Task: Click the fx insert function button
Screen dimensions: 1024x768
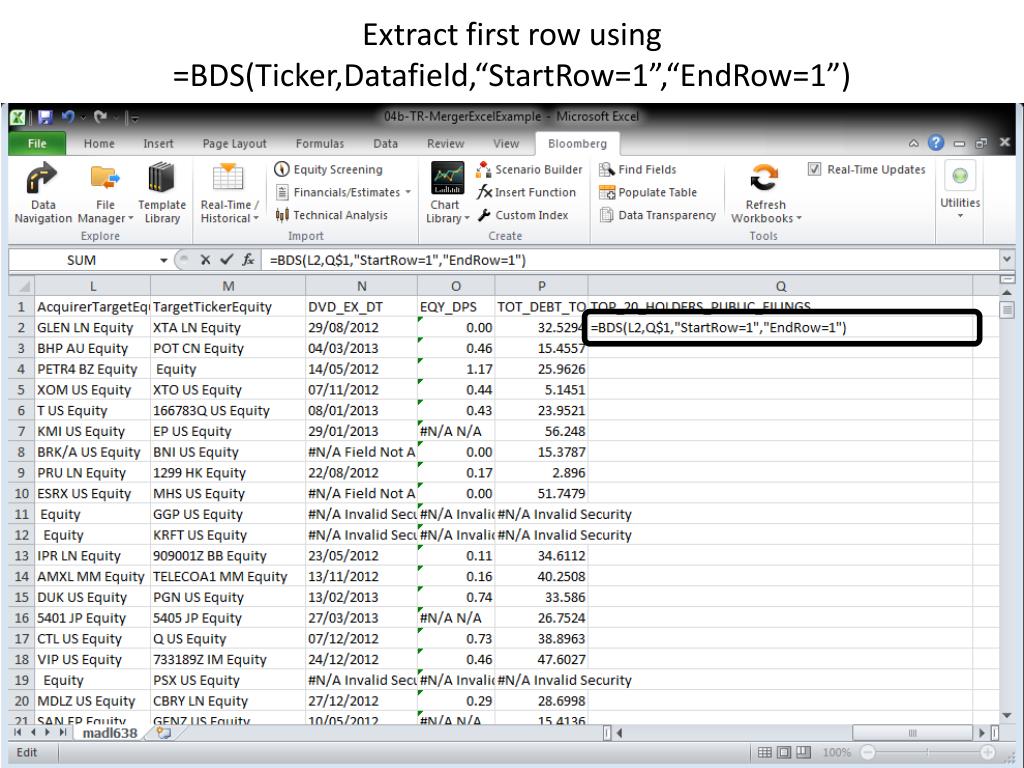Action: 248,260
